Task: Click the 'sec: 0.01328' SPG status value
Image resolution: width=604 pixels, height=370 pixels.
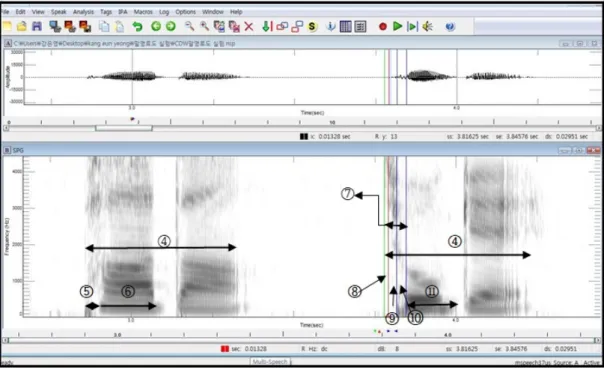Action: (x=249, y=349)
